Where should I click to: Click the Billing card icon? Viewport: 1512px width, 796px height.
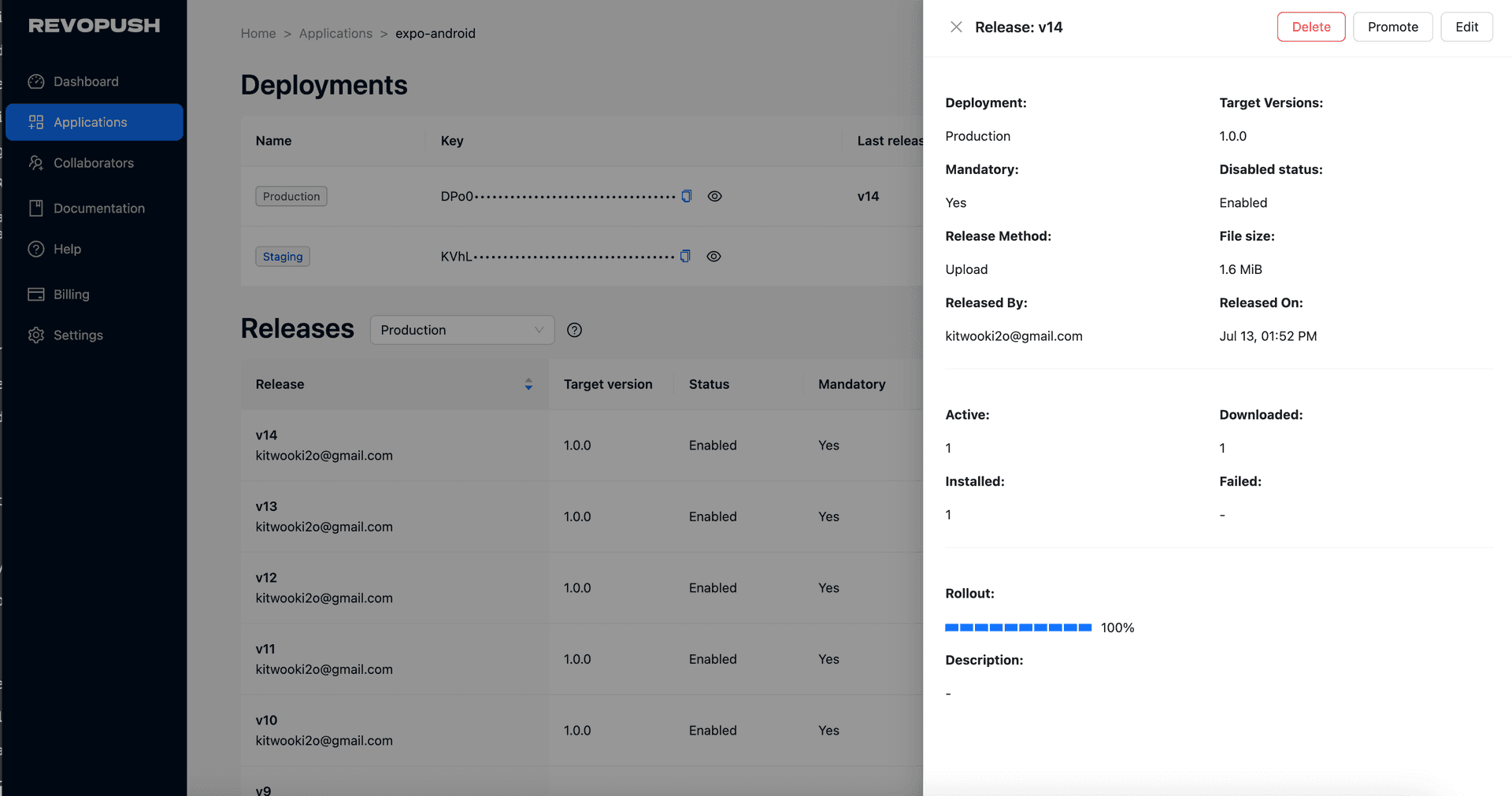[x=36, y=294]
